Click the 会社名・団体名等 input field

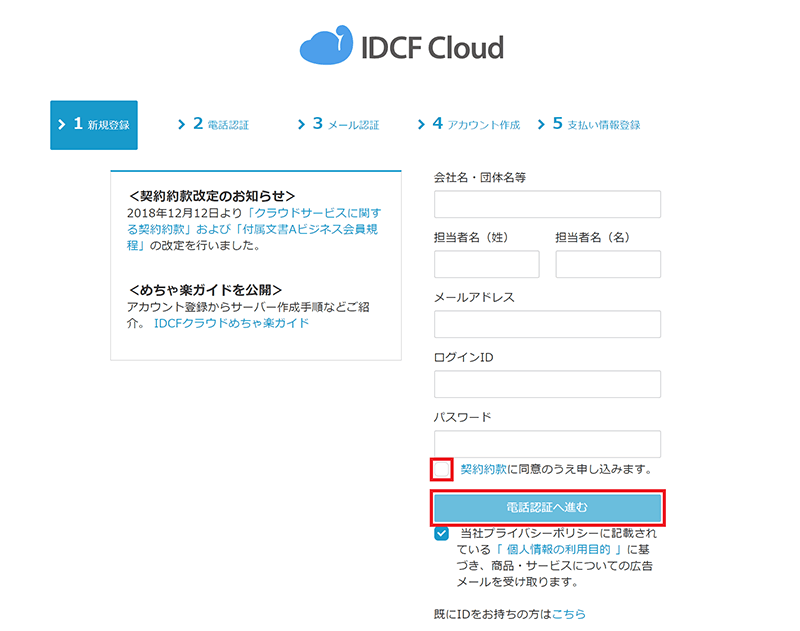547,204
